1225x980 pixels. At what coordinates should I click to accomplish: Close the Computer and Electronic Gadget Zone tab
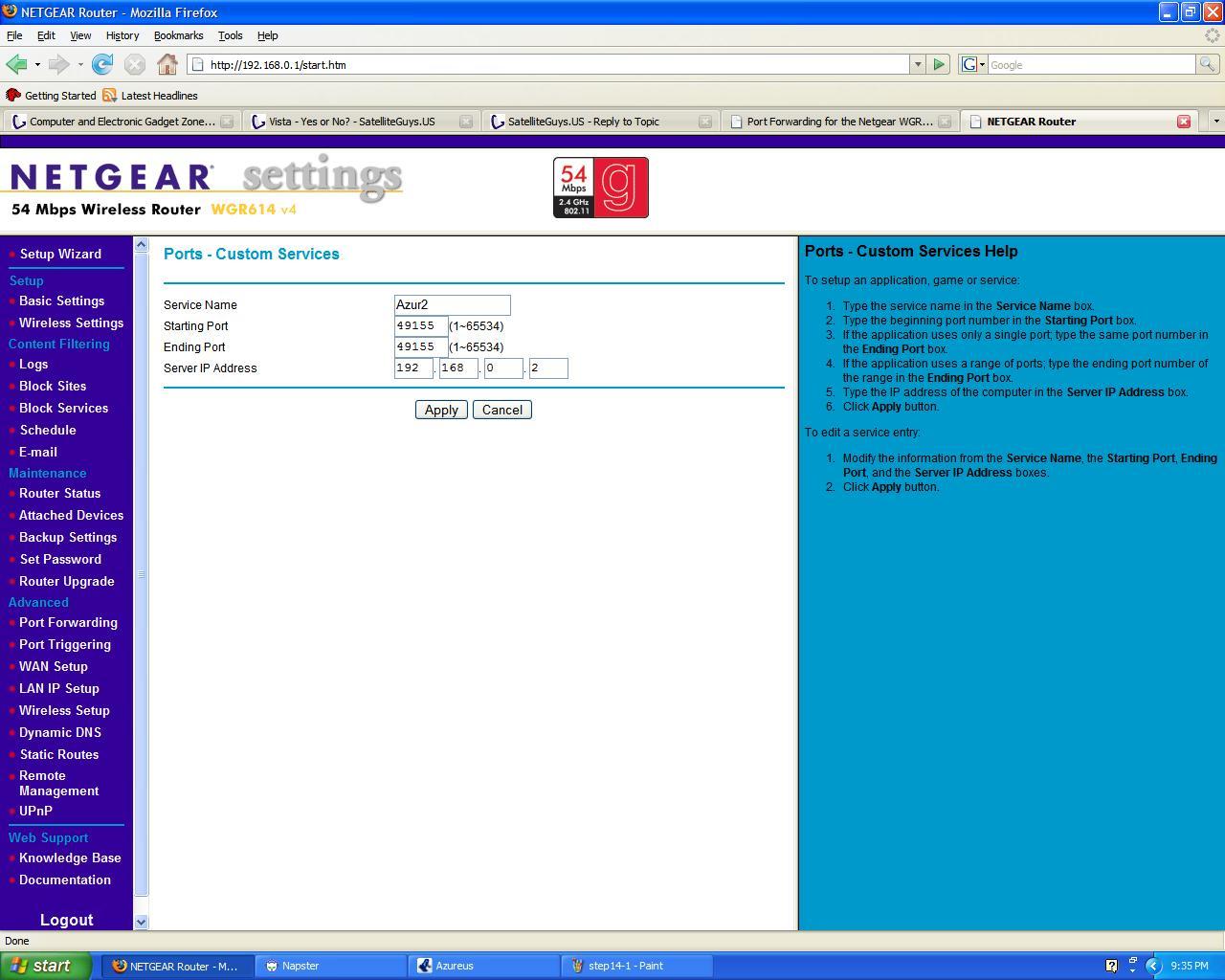[227, 122]
